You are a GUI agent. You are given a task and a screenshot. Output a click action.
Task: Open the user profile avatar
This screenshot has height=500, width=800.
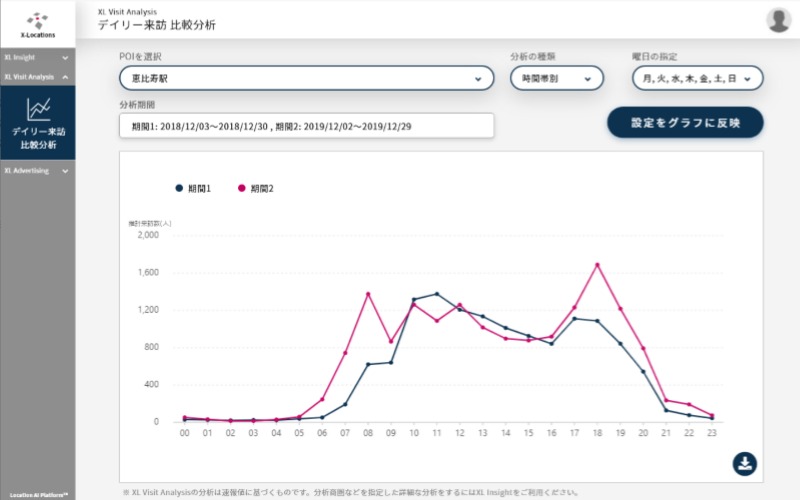[778, 20]
